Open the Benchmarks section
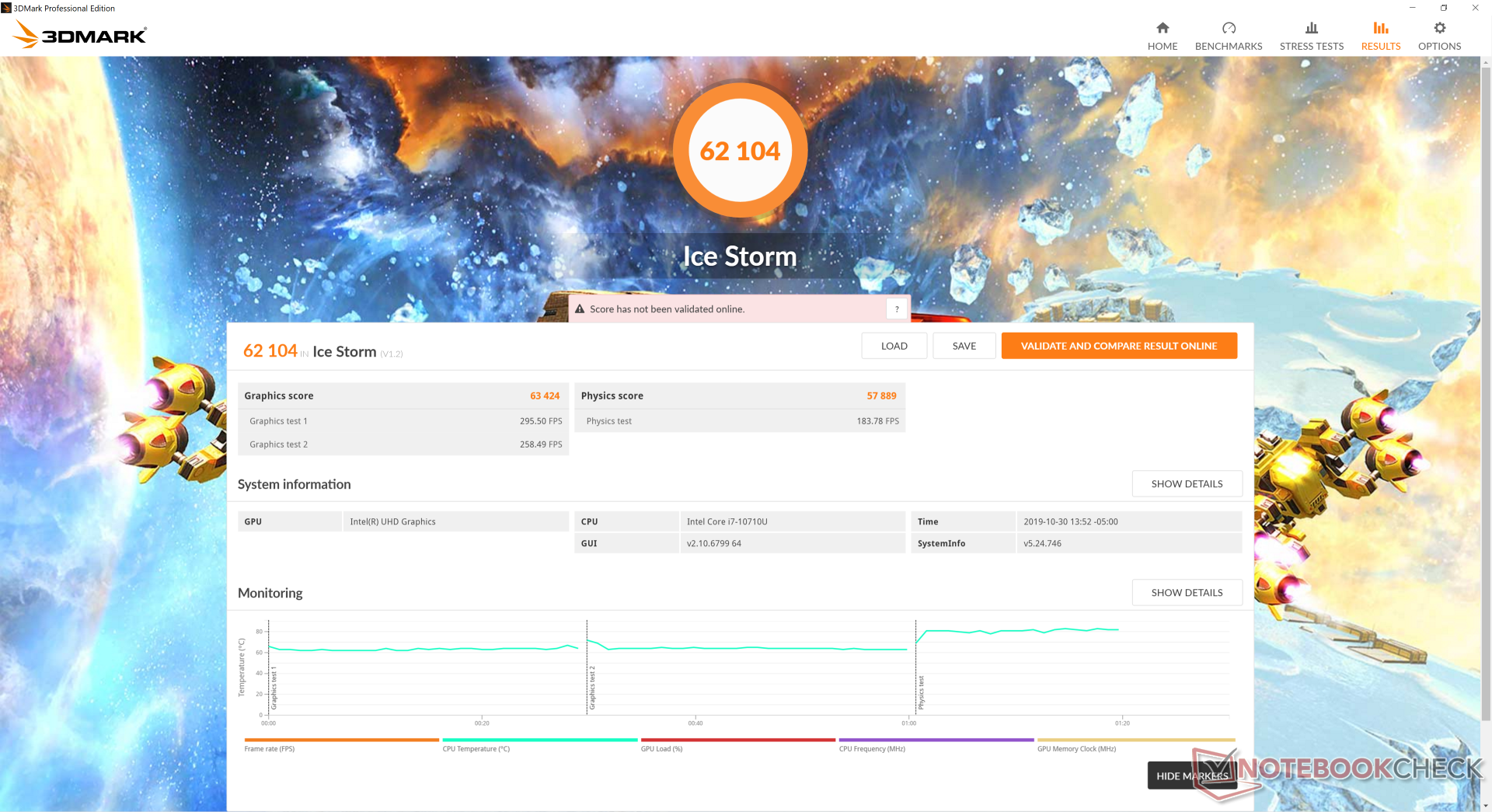This screenshot has height=812, width=1492. pyautogui.click(x=1229, y=37)
